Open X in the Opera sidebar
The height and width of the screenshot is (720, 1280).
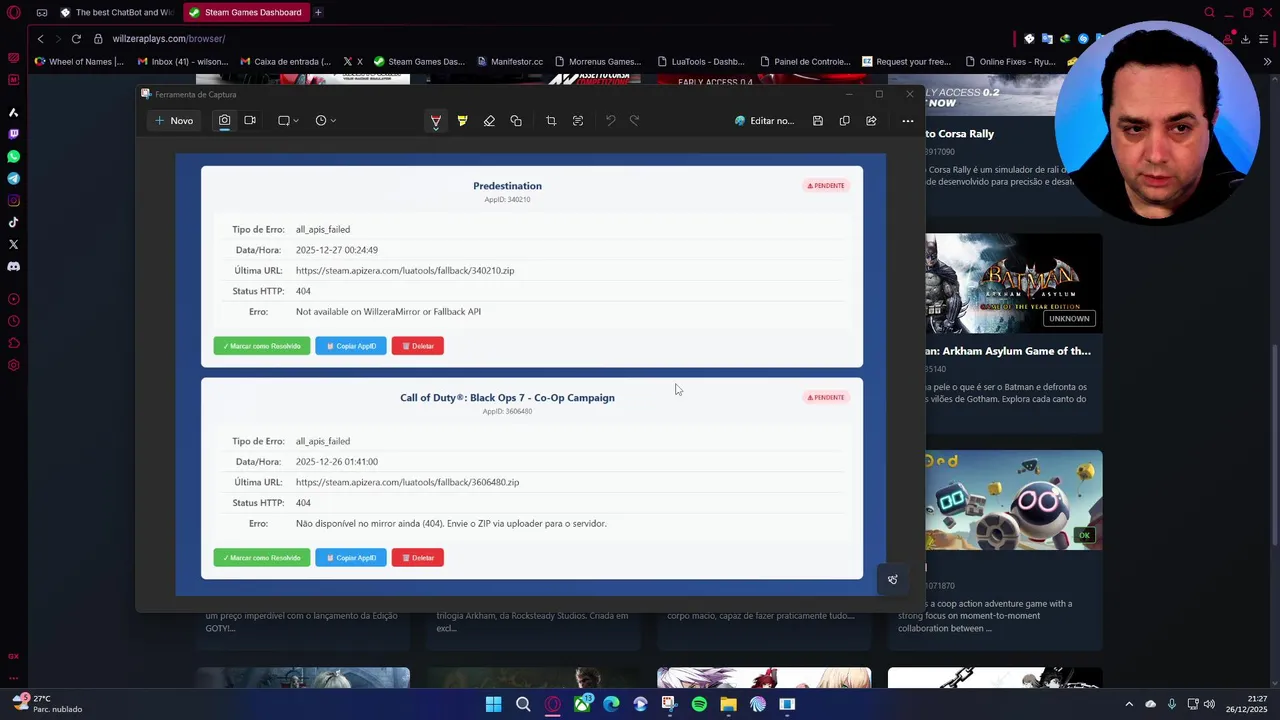tap(14, 244)
